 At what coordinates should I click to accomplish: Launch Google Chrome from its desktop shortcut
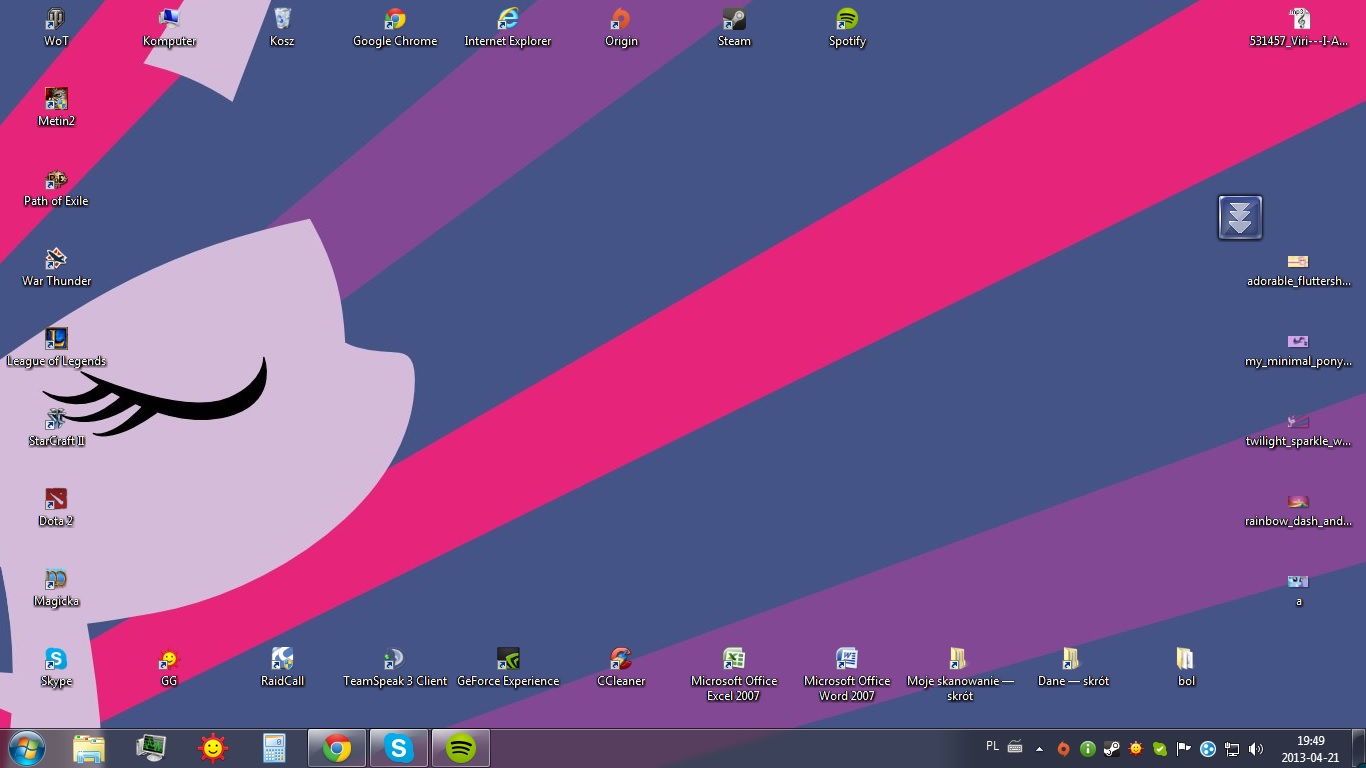coord(395,28)
